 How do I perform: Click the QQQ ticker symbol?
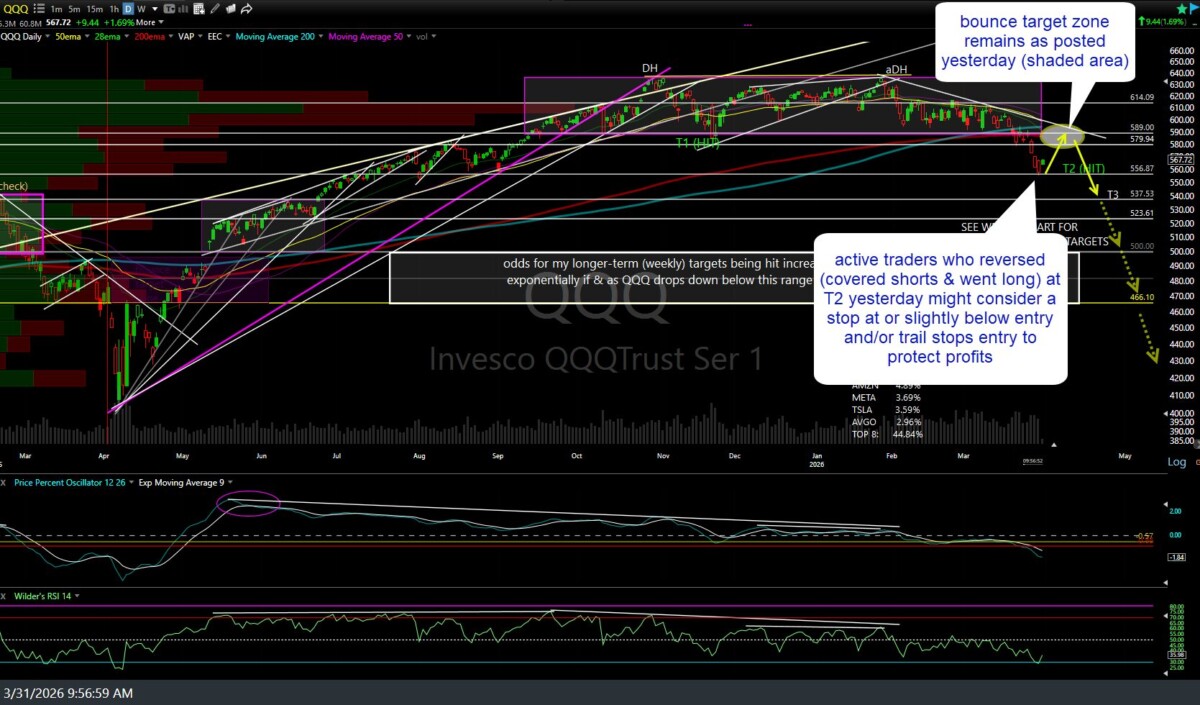click(x=16, y=9)
